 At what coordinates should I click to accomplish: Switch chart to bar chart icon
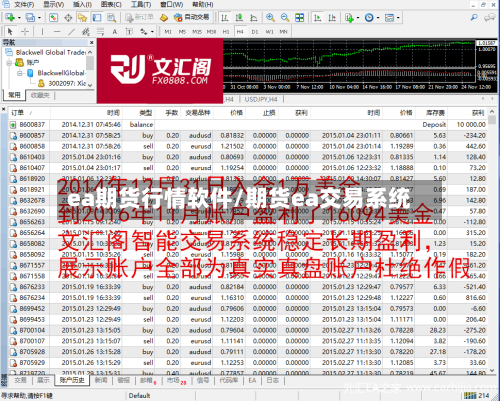225,17
